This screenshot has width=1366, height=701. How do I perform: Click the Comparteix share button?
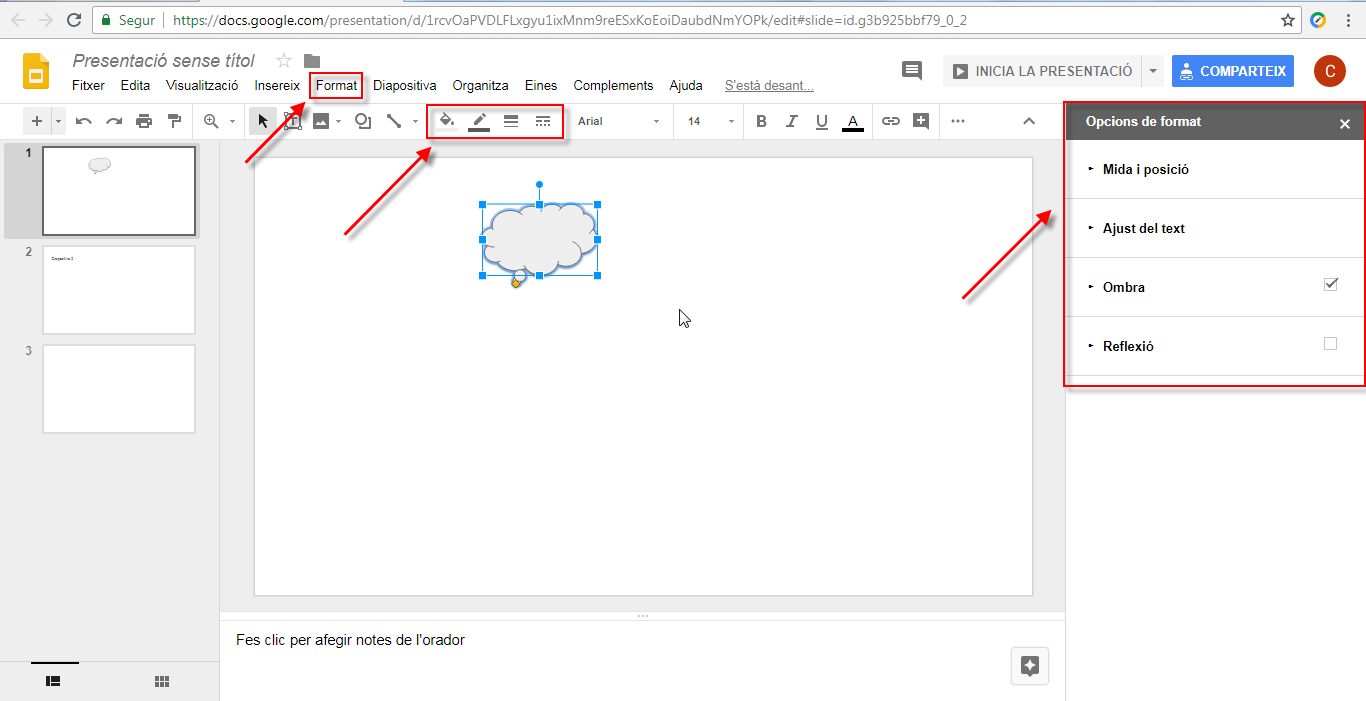pos(1233,71)
